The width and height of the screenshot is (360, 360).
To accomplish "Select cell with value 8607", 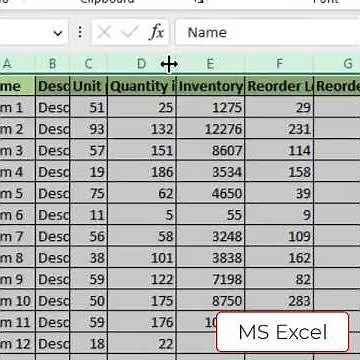I will pos(210,150).
